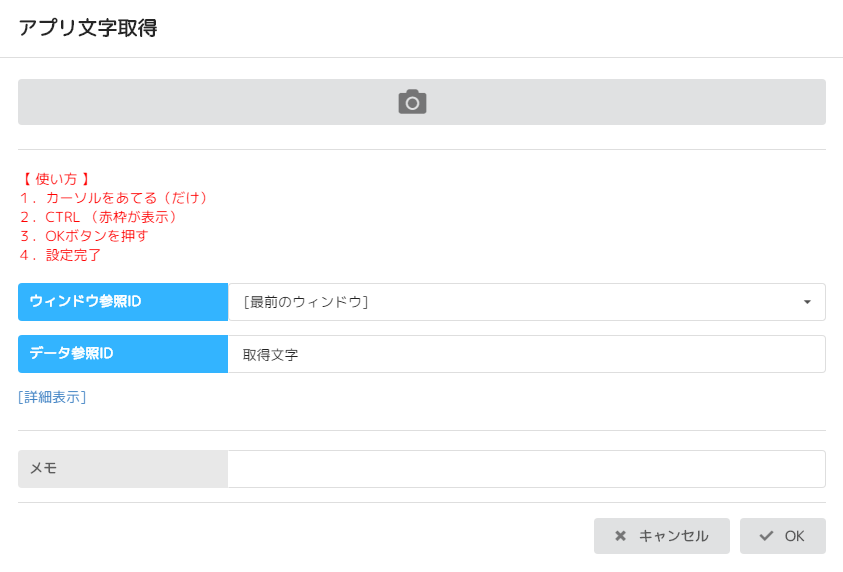Select the blue ウィンドウ参照ID label
This screenshot has width=843, height=572.
coord(123,302)
